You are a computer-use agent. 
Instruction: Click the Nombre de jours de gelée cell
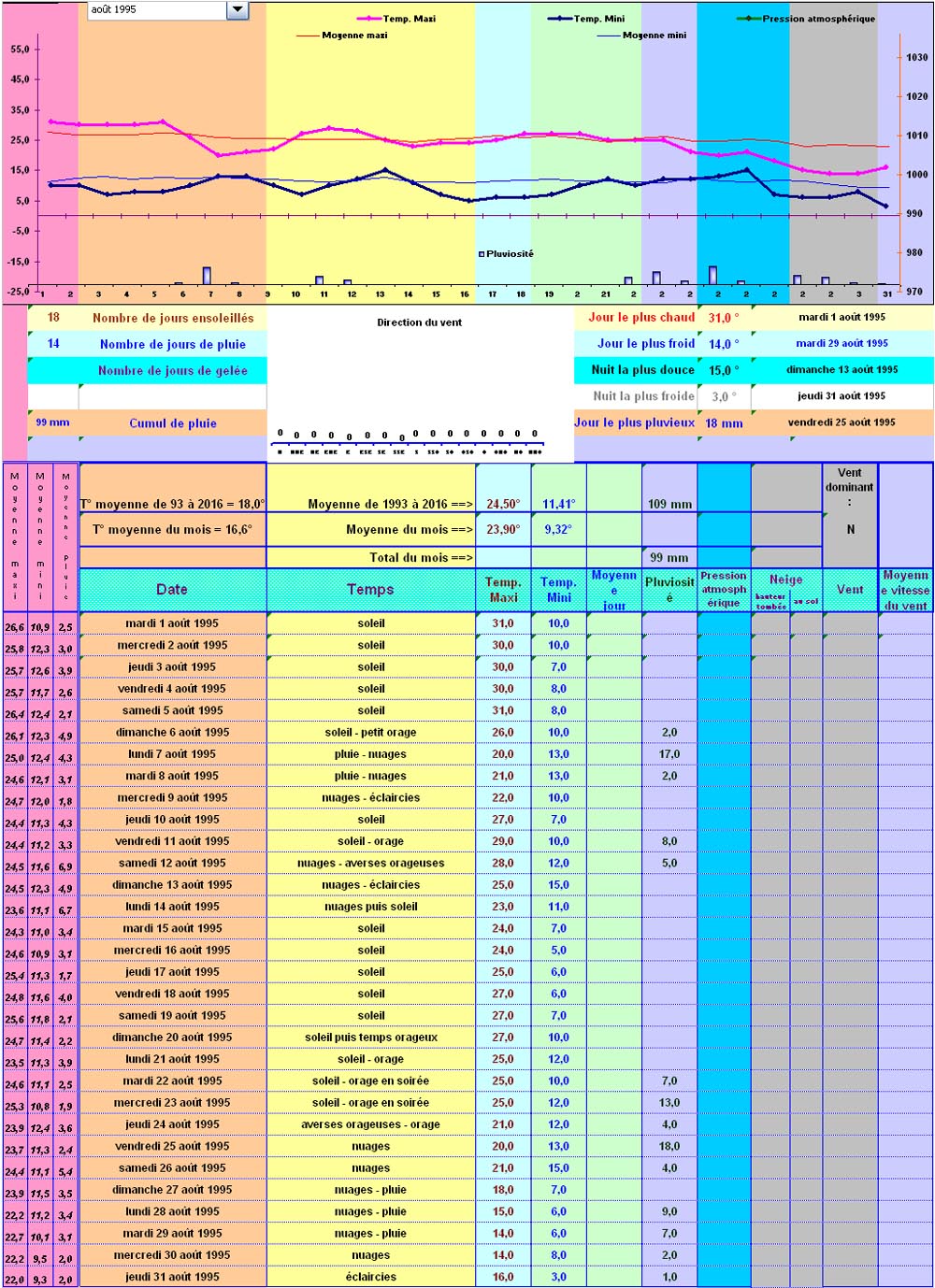[172, 371]
